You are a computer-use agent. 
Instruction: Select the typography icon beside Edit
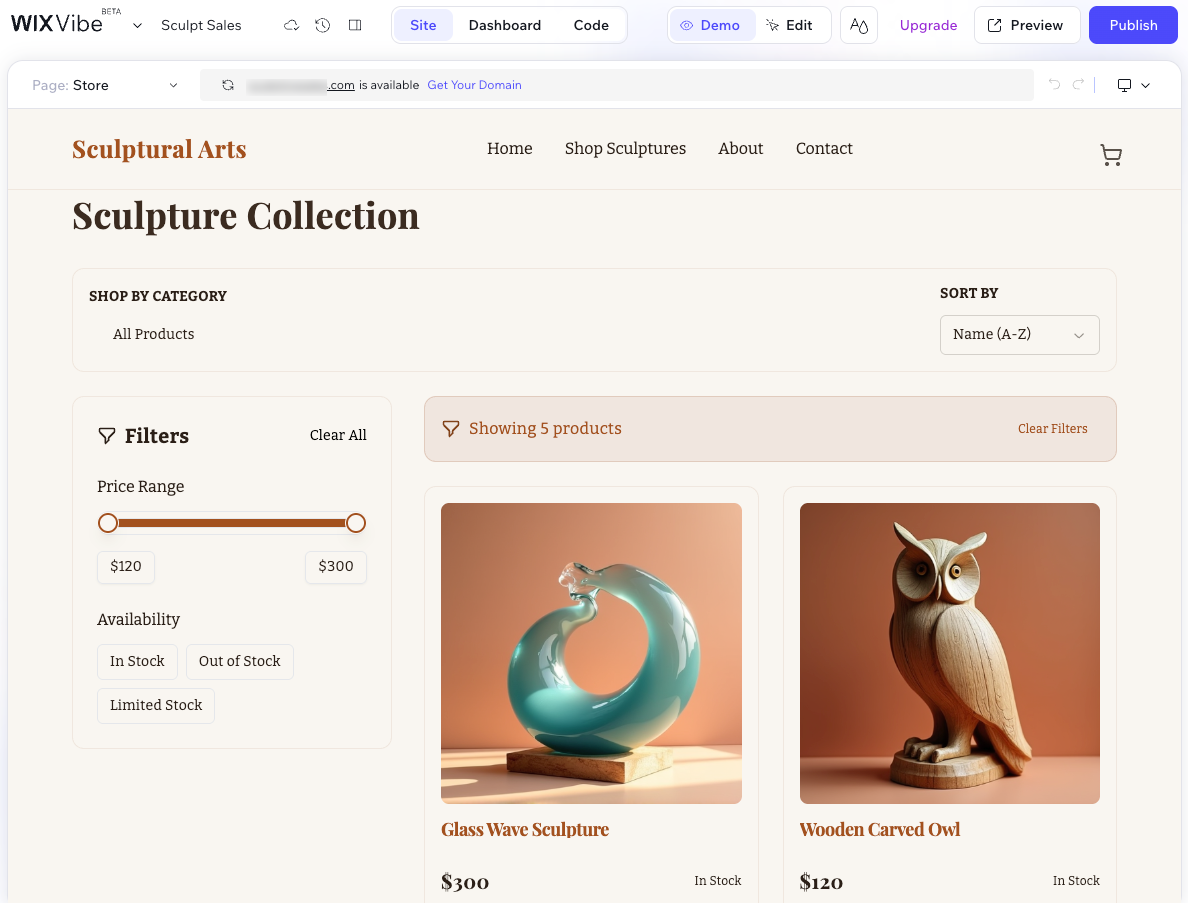[x=858, y=25]
